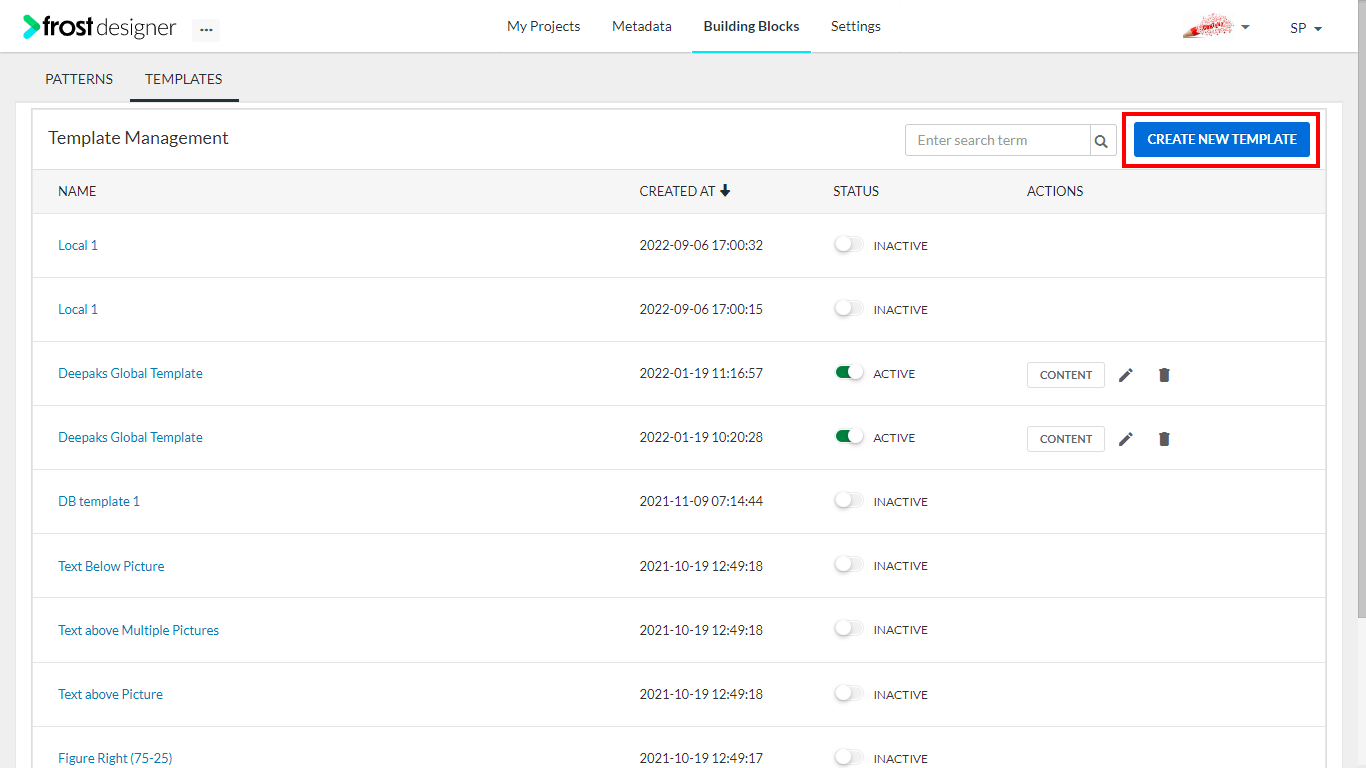Activate the Text above Picture switch
This screenshot has width=1366, height=768.
coord(849,694)
